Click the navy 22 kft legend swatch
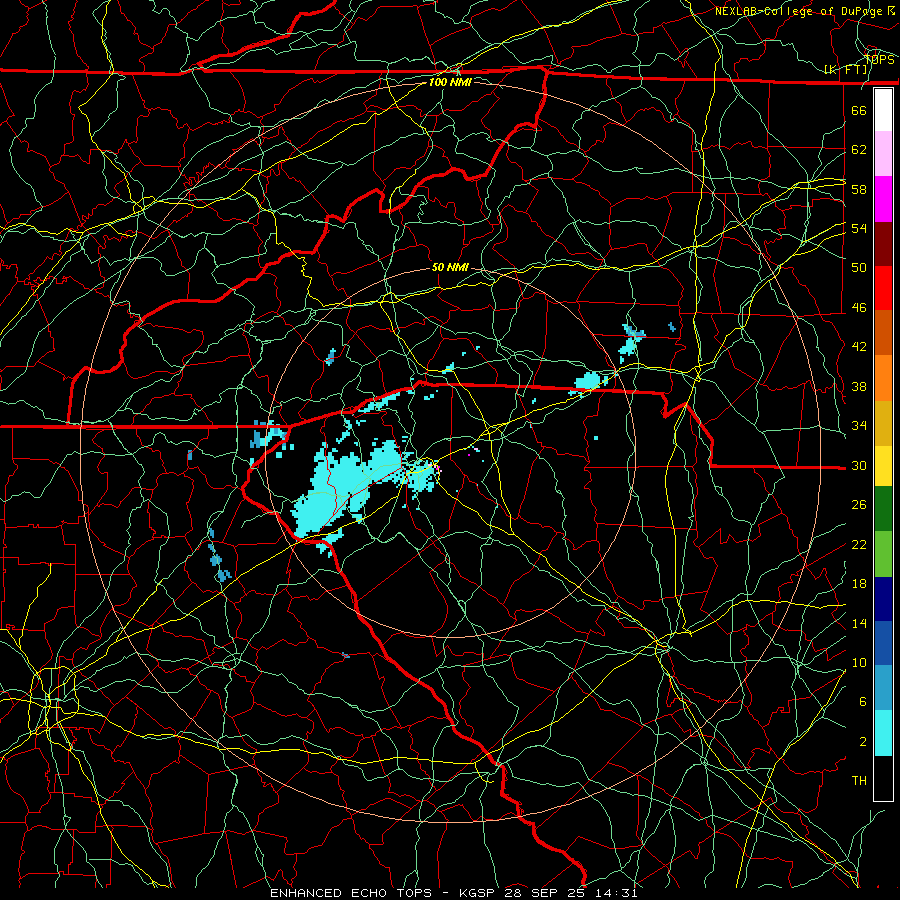This screenshot has width=900, height=900. pyautogui.click(x=883, y=599)
